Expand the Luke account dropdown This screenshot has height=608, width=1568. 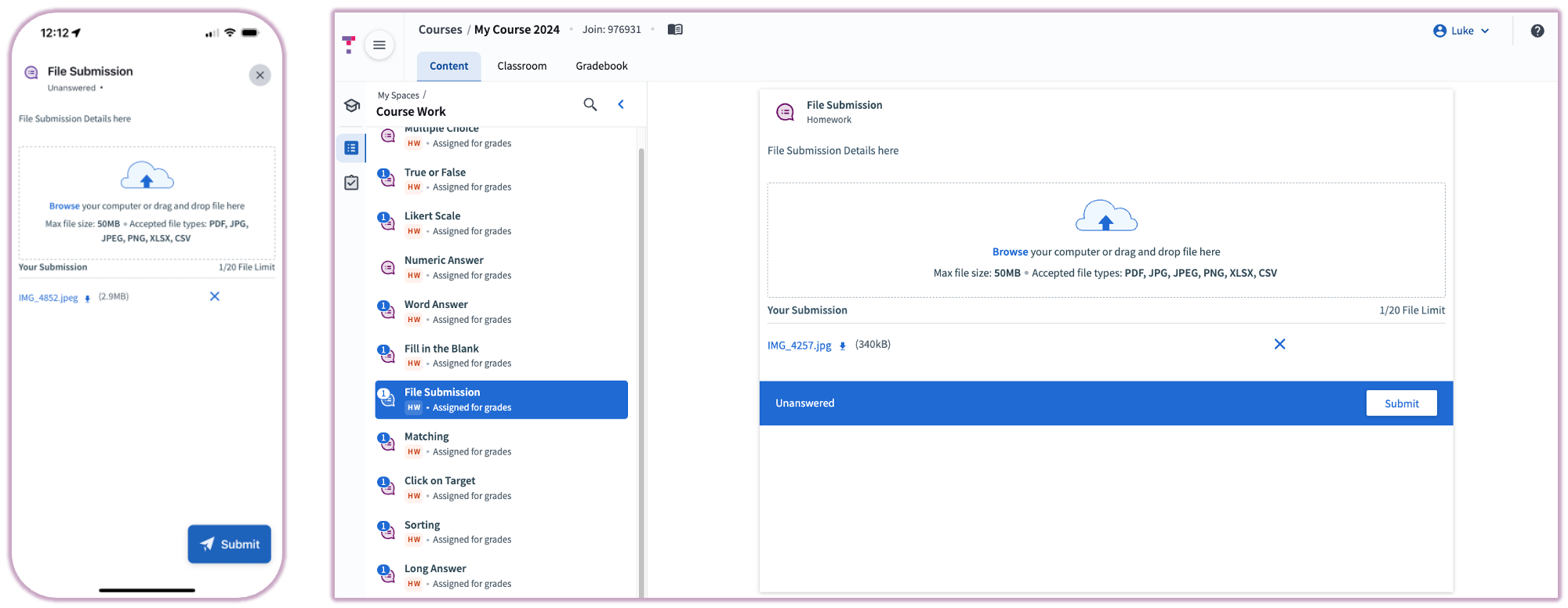[1461, 31]
